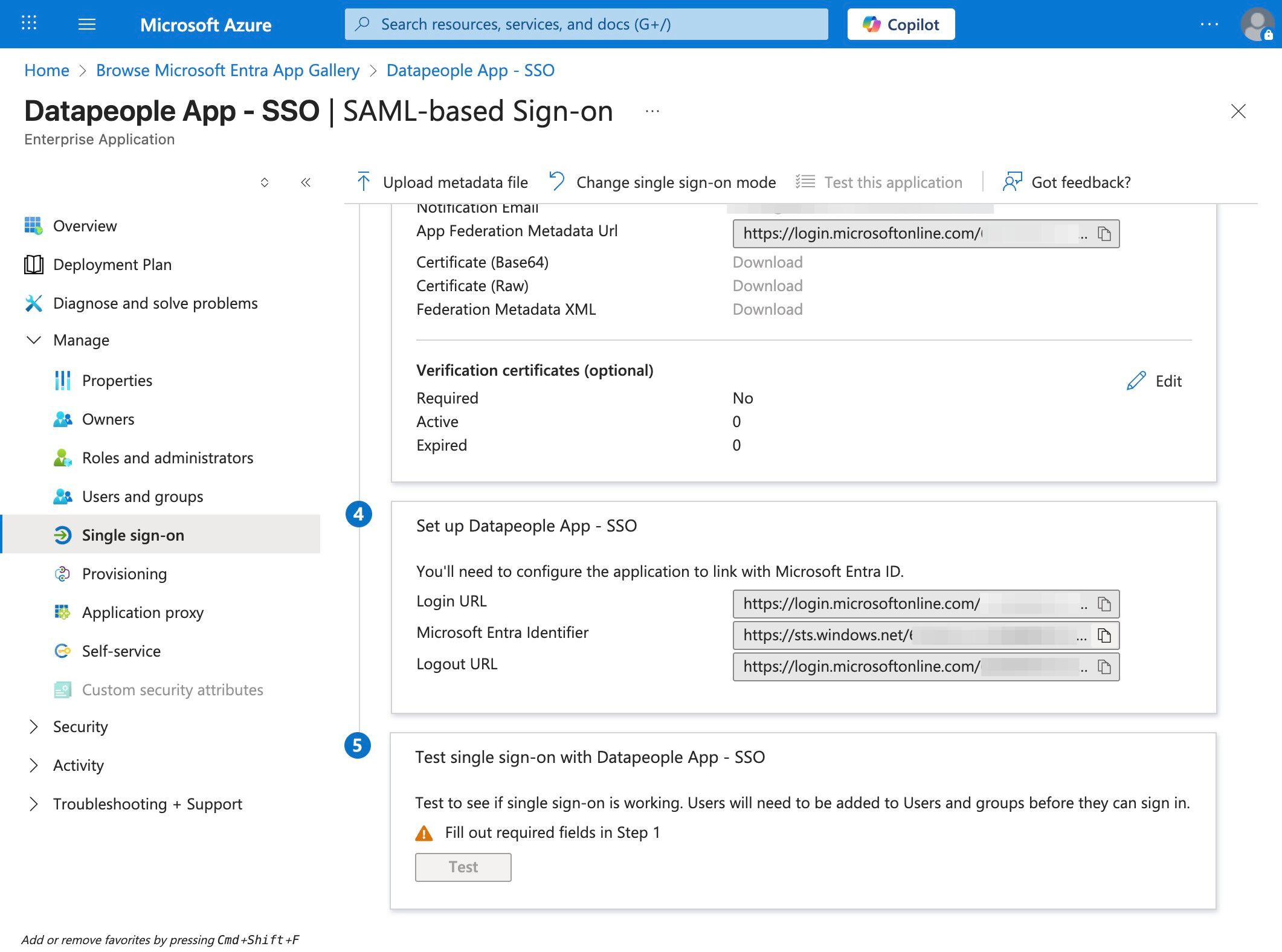Open the Copilot button

[901, 24]
